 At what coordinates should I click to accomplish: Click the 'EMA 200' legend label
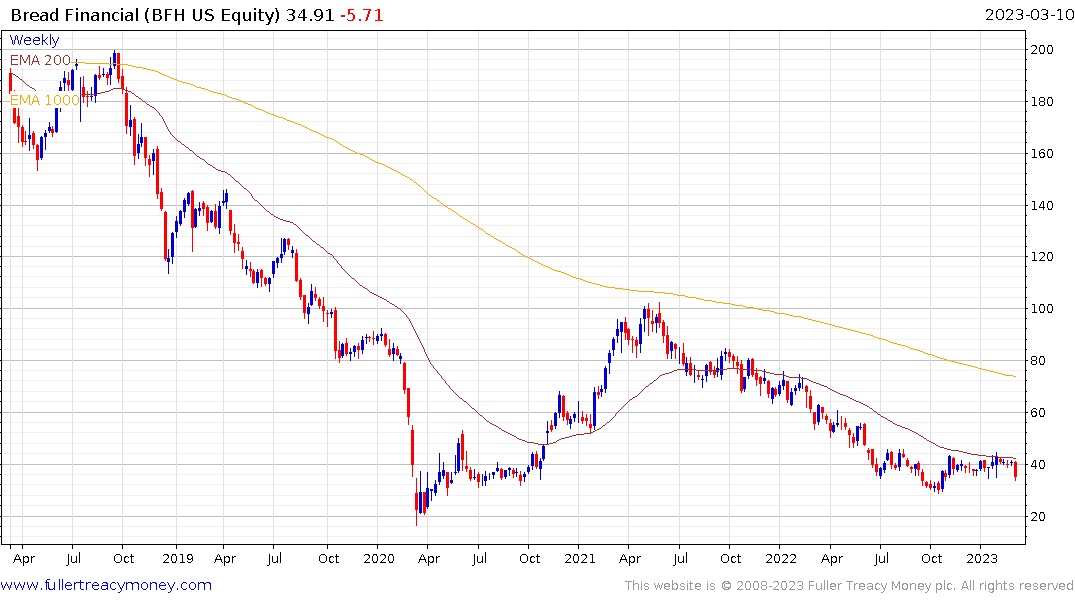[x=40, y=60]
